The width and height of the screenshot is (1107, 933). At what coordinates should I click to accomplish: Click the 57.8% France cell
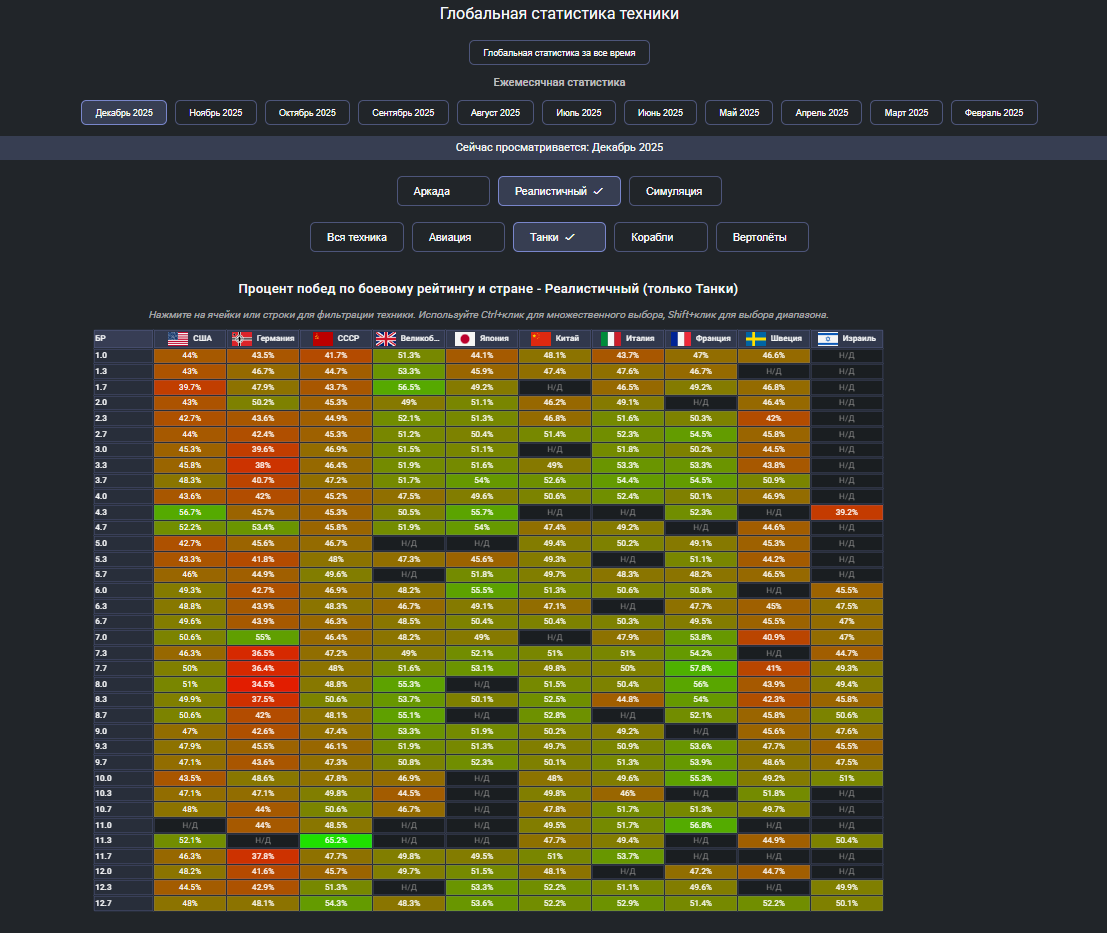point(700,668)
